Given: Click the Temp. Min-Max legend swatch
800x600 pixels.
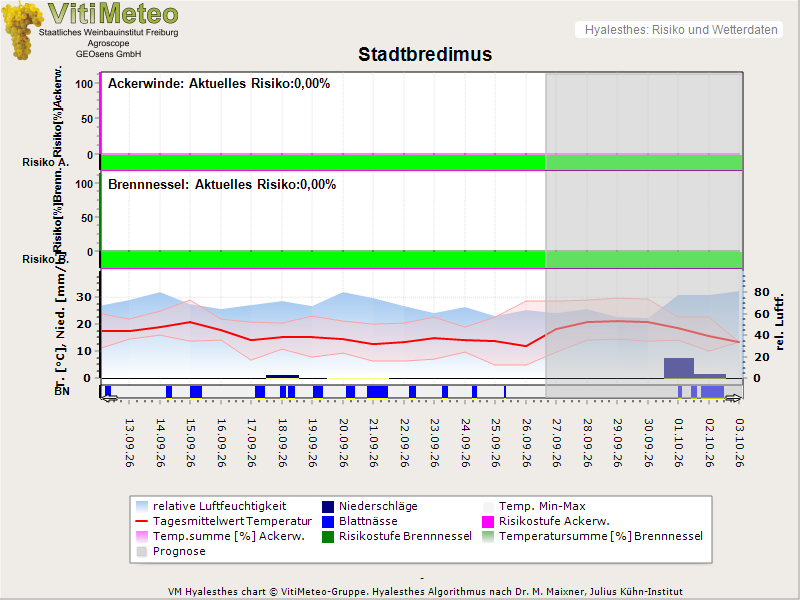Looking at the screenshot, I should pos(488,507).
